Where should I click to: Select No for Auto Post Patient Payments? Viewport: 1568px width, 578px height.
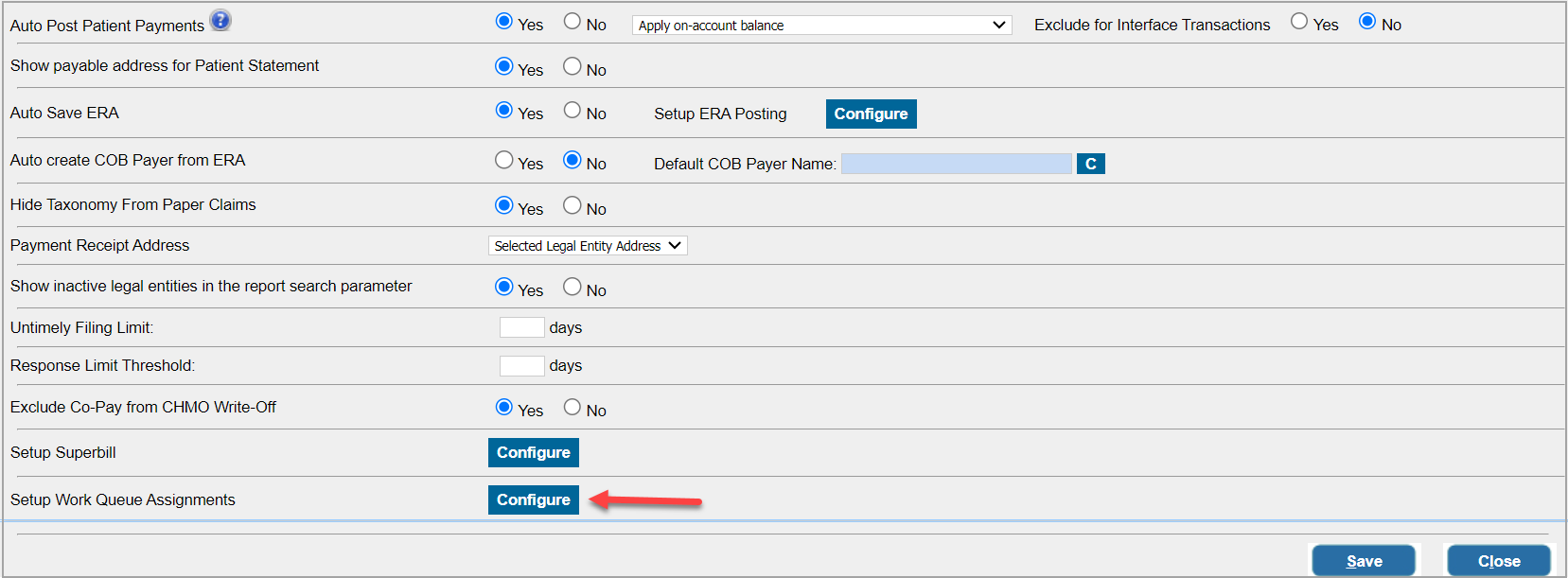point(573,22)
